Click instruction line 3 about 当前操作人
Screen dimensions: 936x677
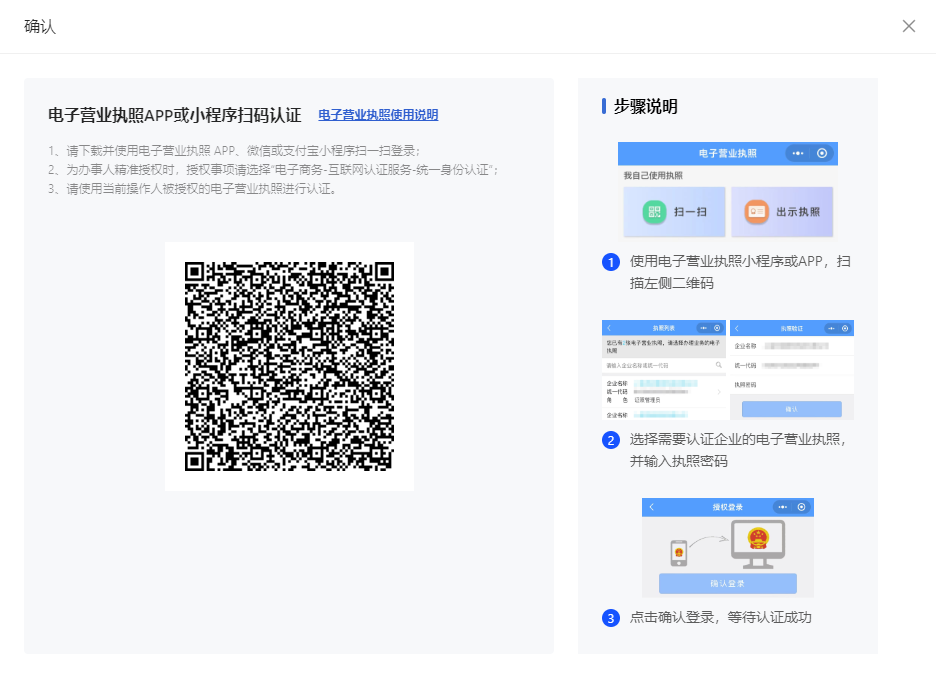192,189
